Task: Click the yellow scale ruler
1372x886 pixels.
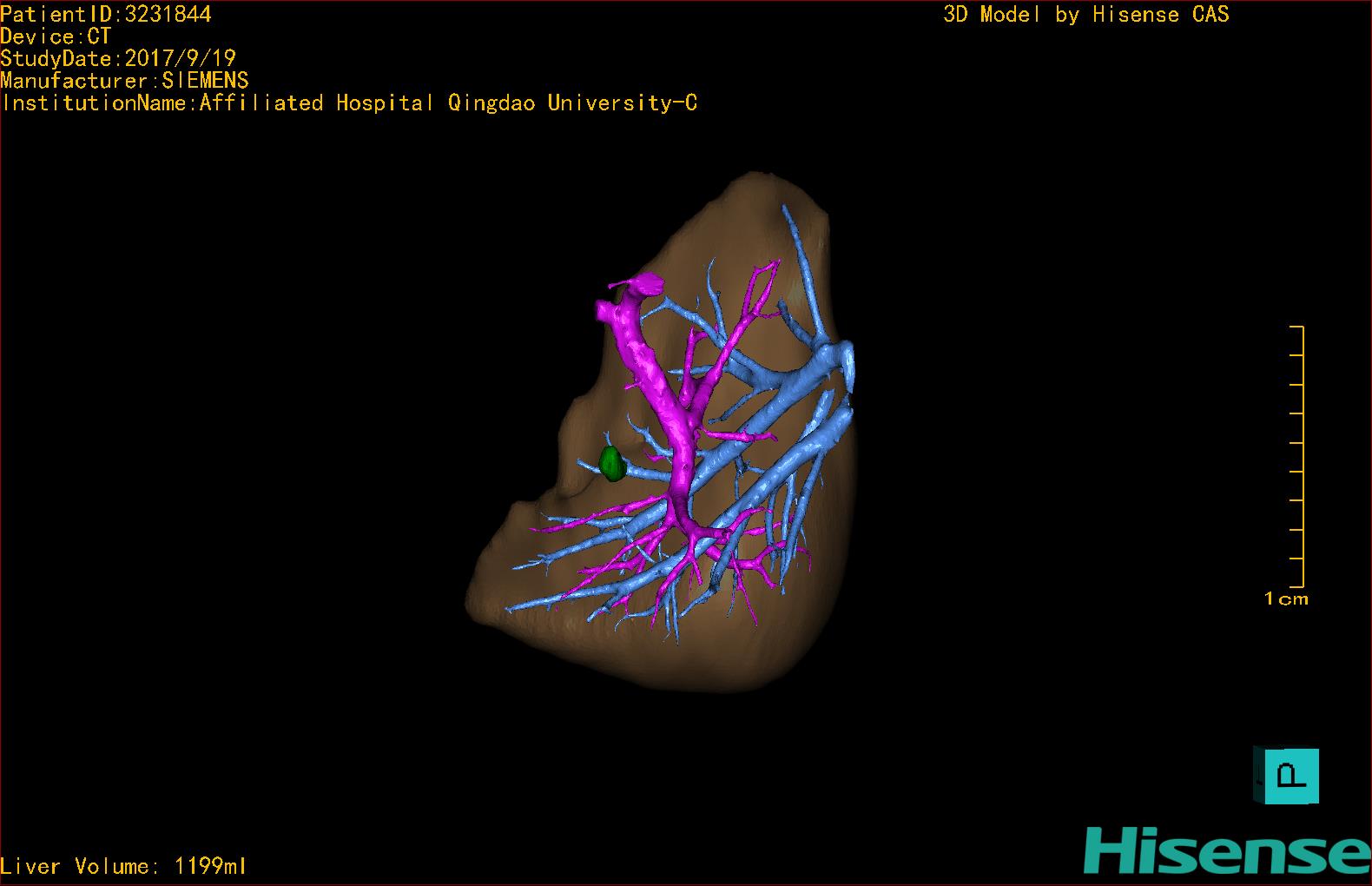Action: point(1296,457)
